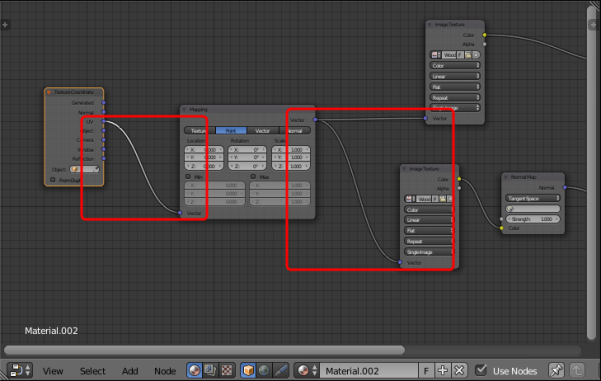
Task: Click Mapping node Vector input socket
Action: (180, 213)
